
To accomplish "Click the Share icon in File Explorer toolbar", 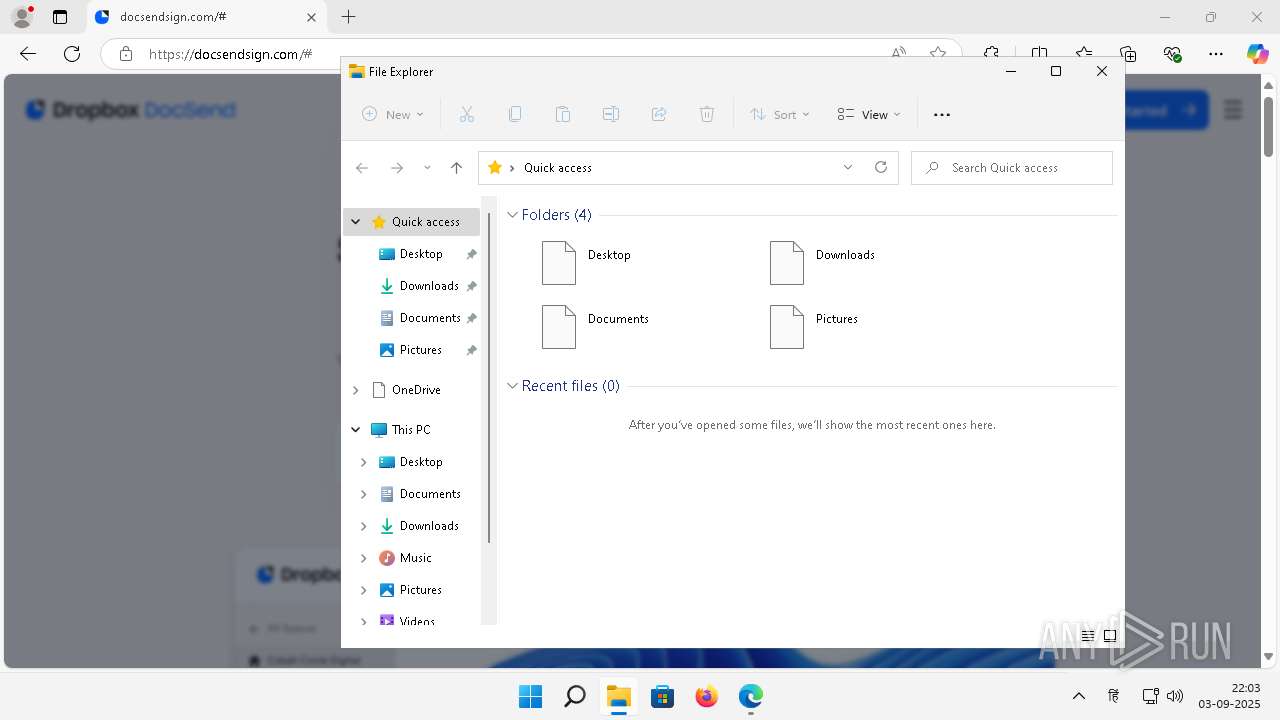I will point(659,115).
